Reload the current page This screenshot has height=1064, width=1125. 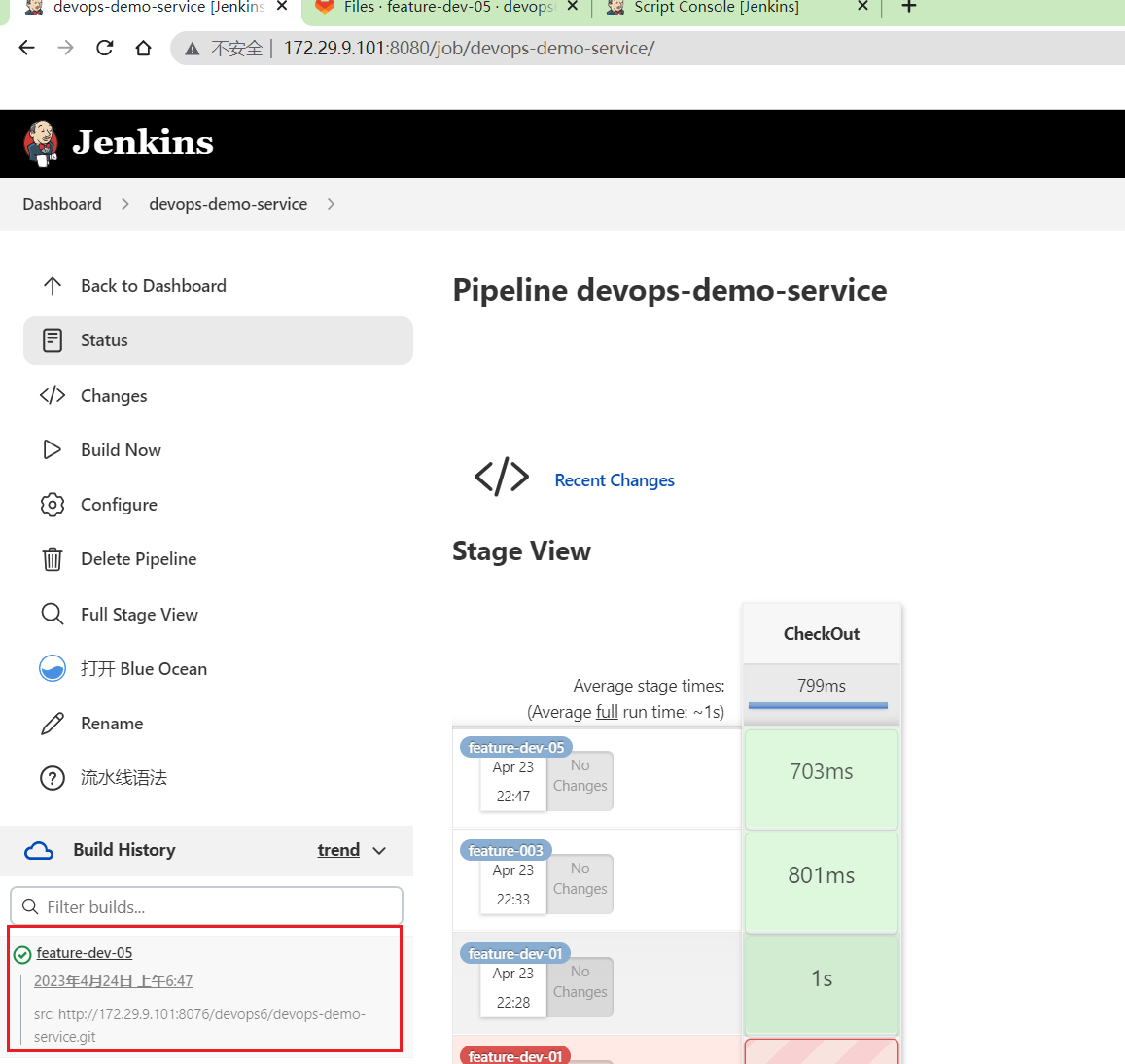(105, 48)
